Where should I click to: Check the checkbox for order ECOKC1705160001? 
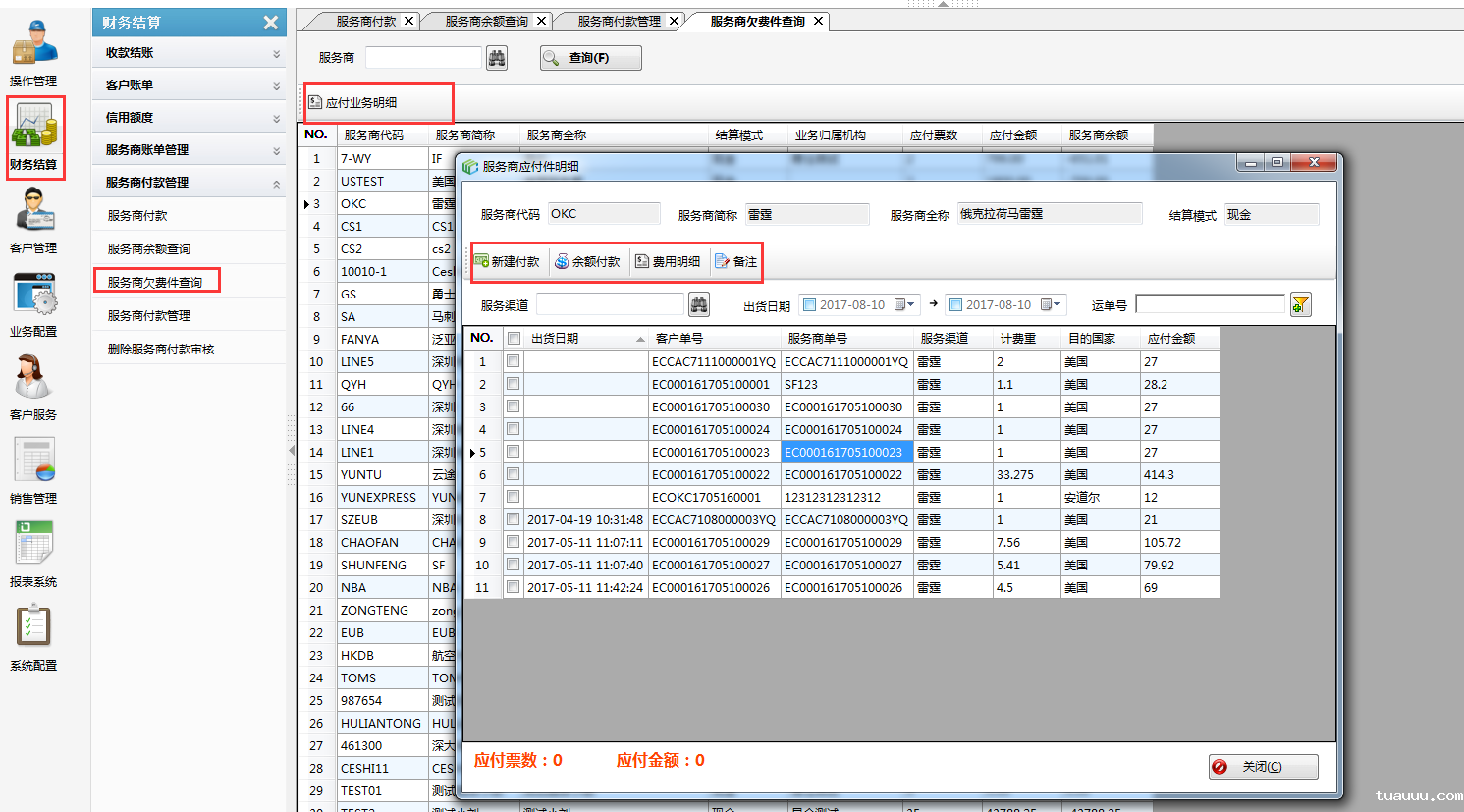pos(512,497)
